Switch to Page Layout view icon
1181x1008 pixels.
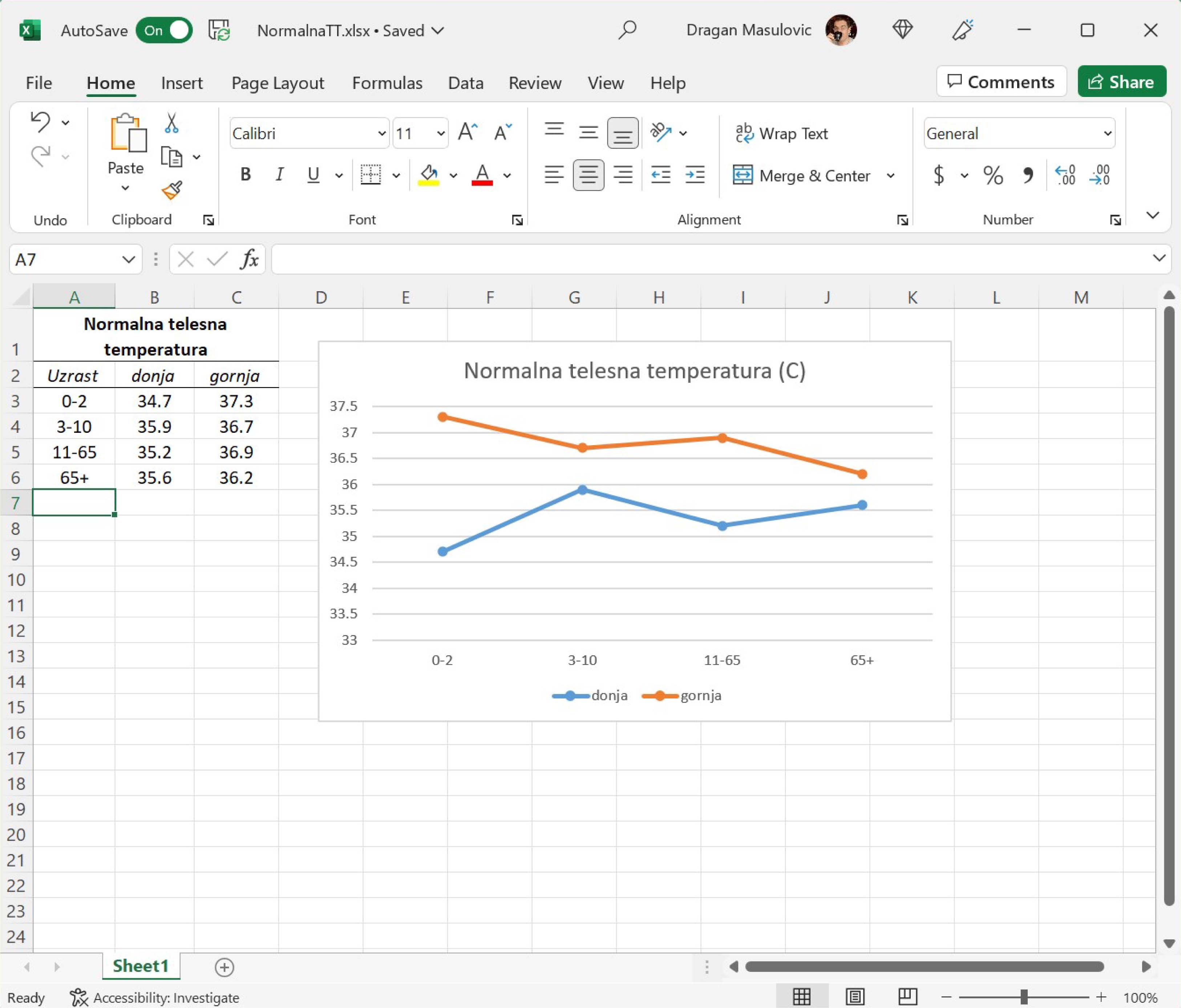click(x=855, y=997)
